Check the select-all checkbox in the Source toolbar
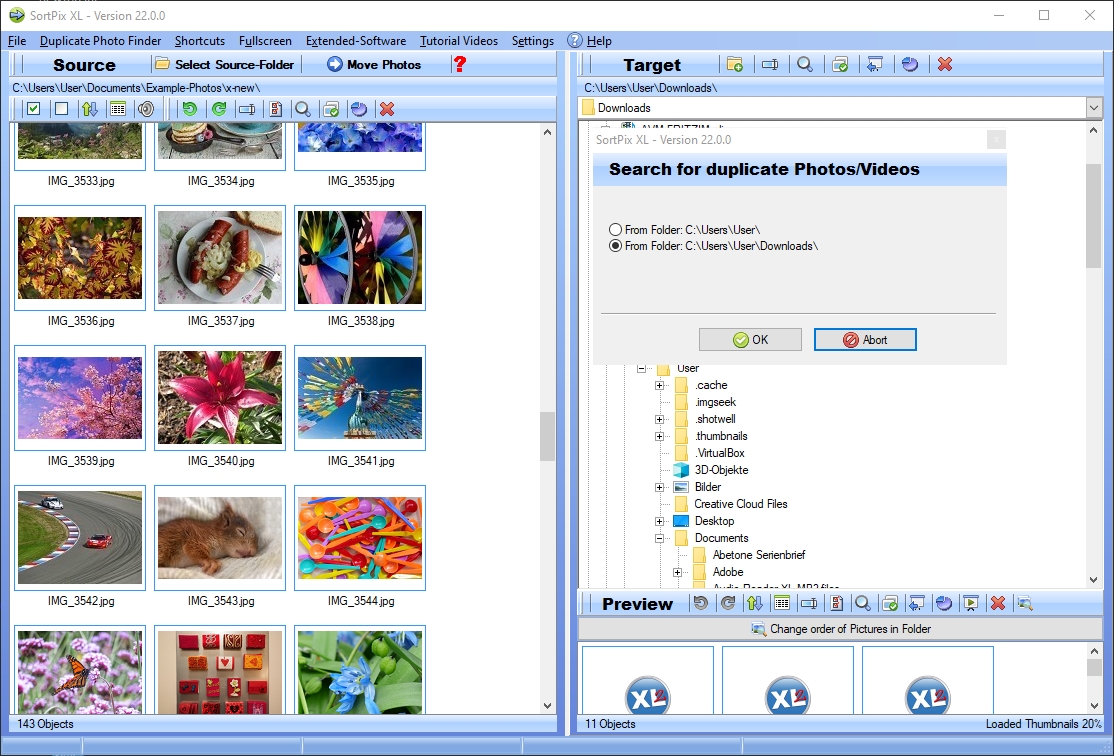Screen dimensions: 1114x756 click(x=33, y=109)
